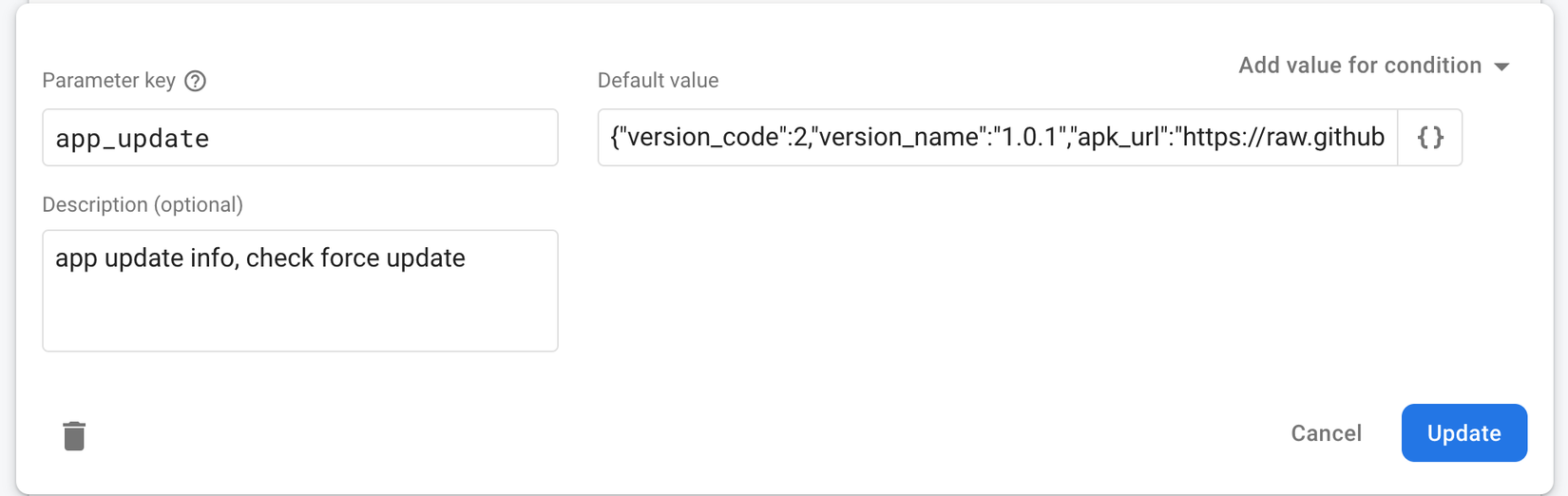Place cursor on "app_update" key text
The width and height of the screenshot is (1568, 496).
click(x=132, y=139)
